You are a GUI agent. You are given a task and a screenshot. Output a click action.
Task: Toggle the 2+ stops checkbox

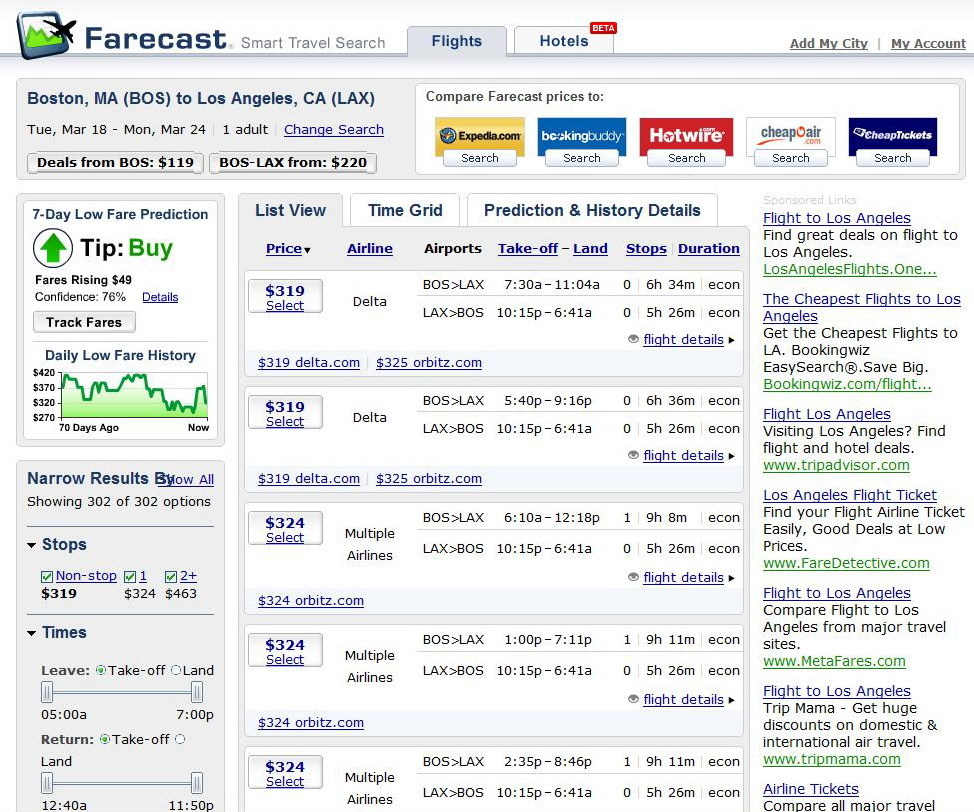(171, 577)
